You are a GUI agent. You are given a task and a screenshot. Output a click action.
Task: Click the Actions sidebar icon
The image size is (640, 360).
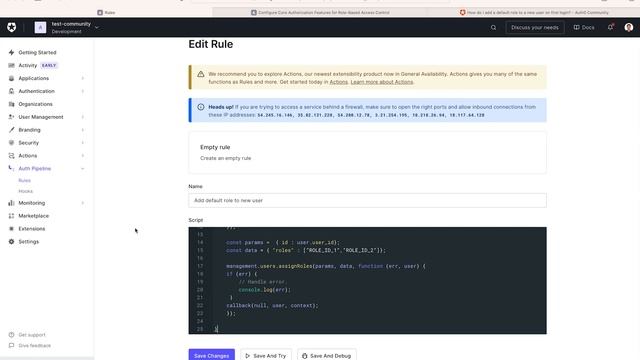tap(11, 156)
